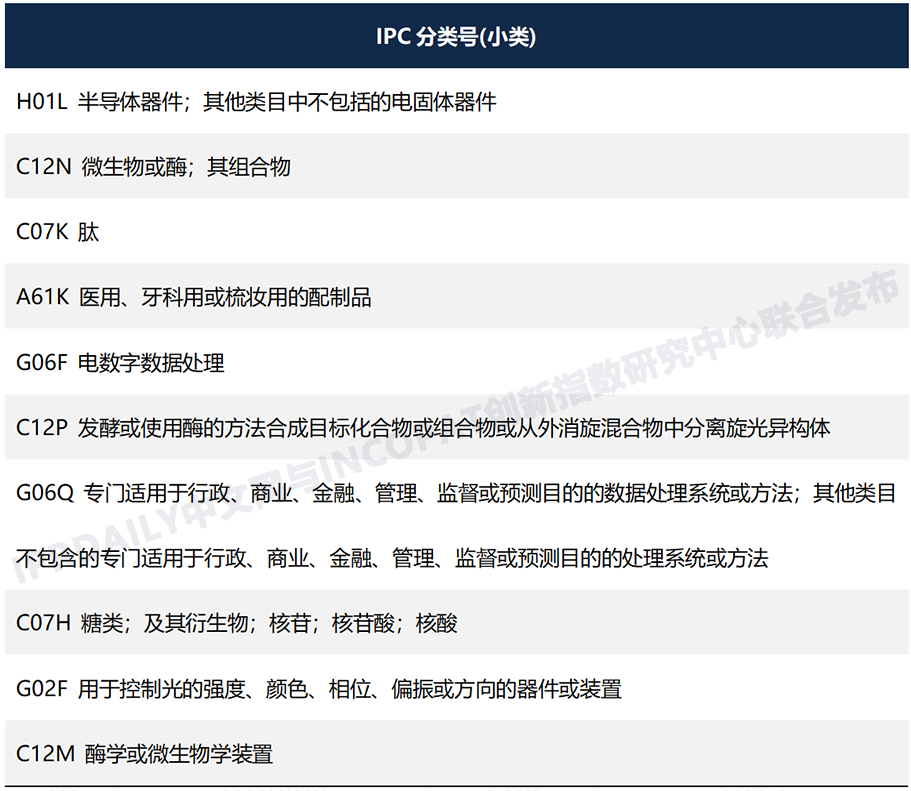The width and height of the screenshot is (911, 791).
Task: Select the row H01L 半导体器件
Action: (456, 101)
